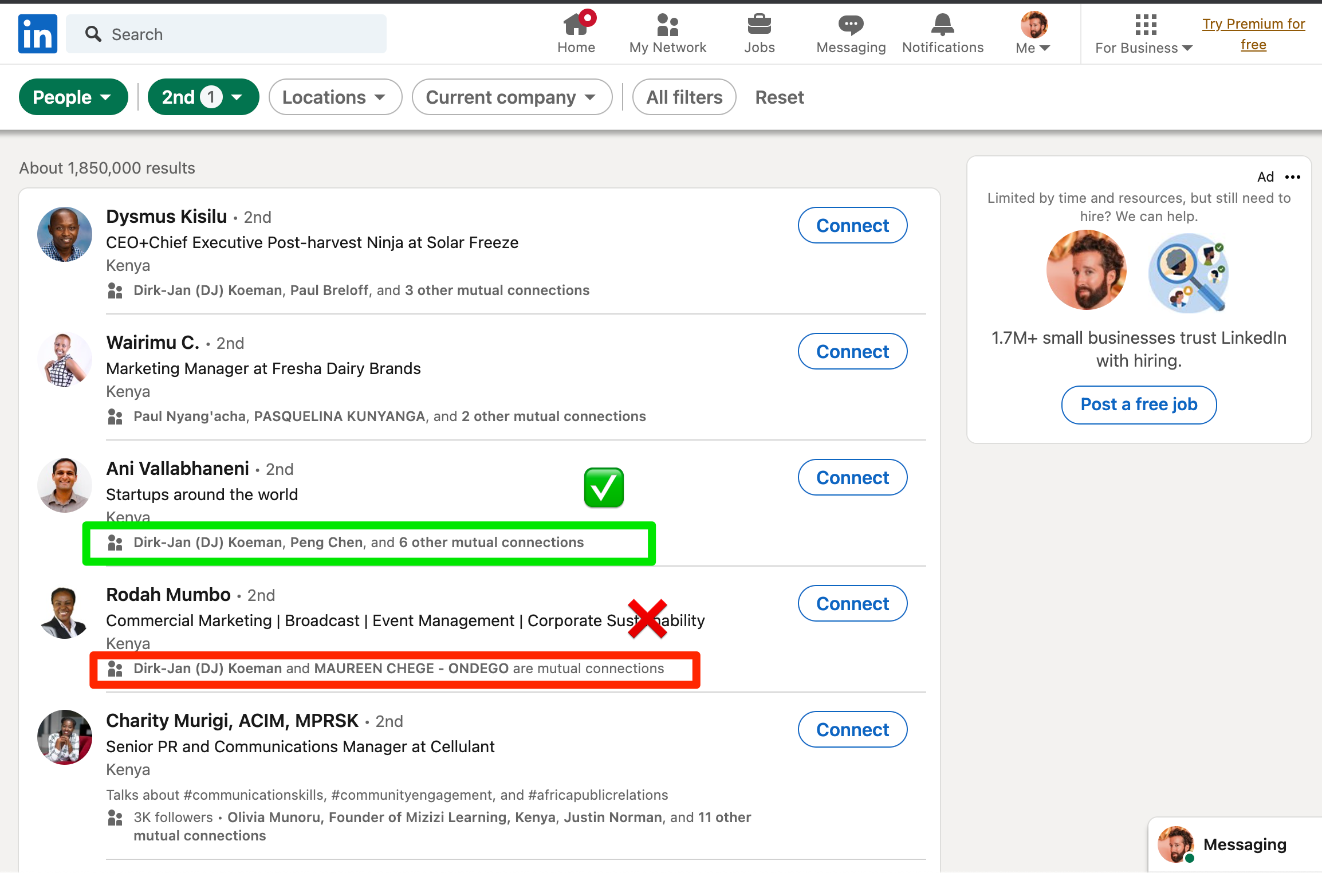This screenshot has width=1322, height=896.
Task: Open Rodah Mumbo's profile photo
Action: 65,612
